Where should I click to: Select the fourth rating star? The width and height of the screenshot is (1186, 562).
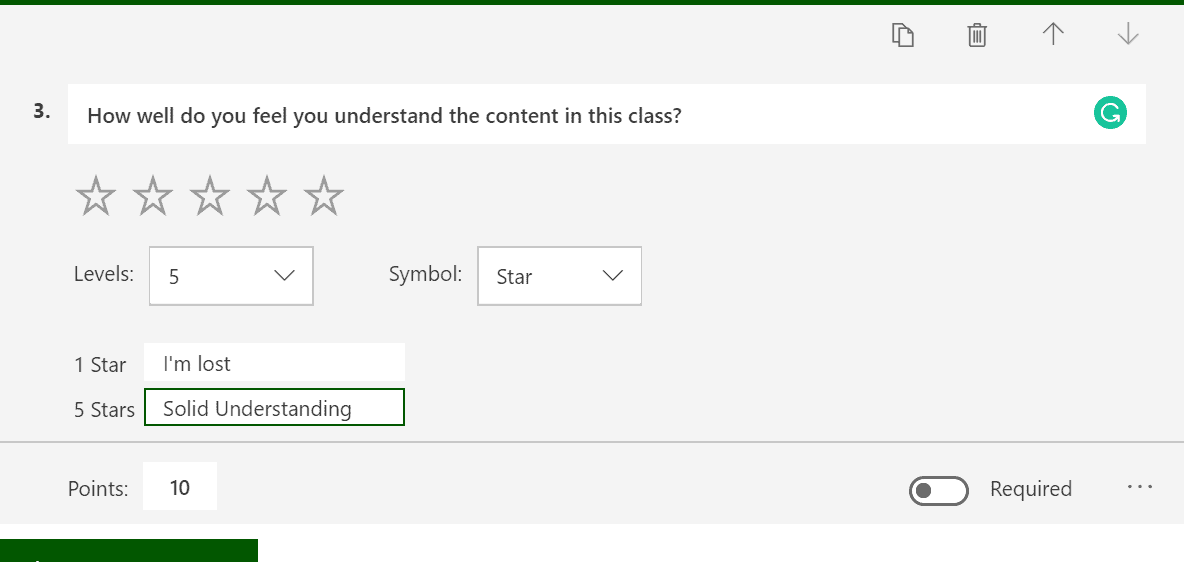267,195
